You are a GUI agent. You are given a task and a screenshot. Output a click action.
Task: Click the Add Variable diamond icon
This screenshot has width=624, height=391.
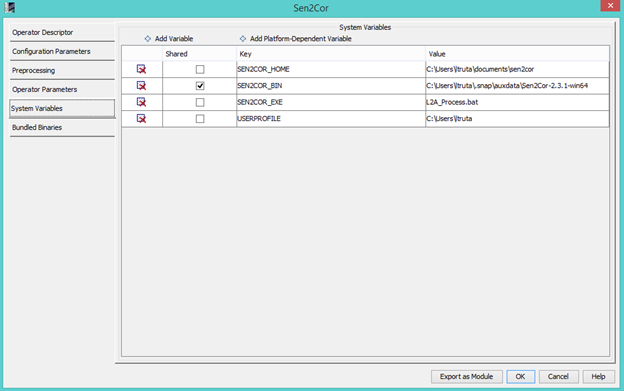[148, 39]
